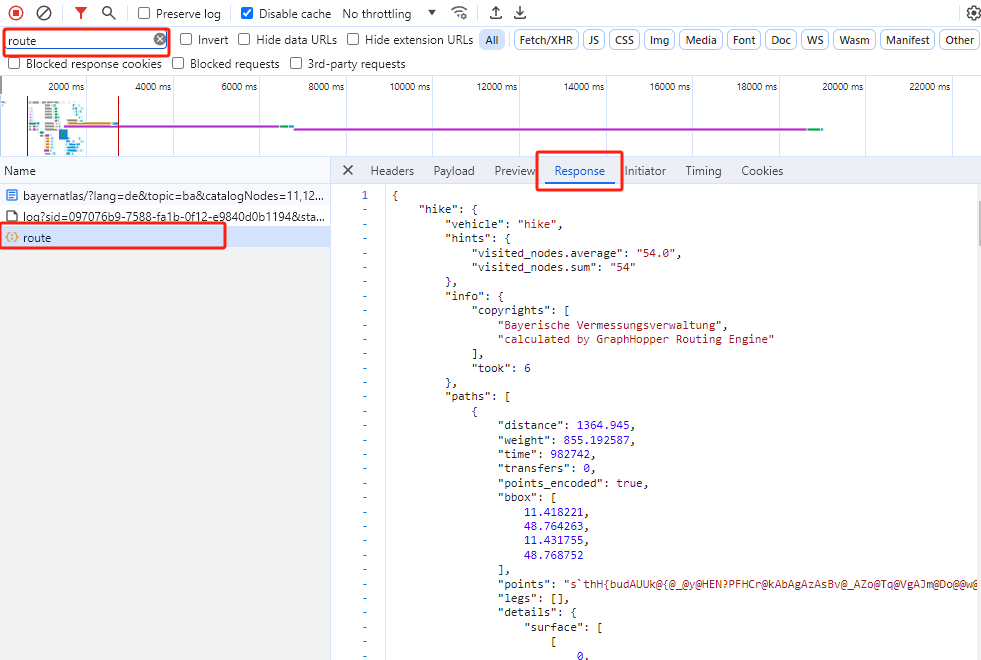
Task: Open the No throttling dropdown
Action: pos(389,13)
